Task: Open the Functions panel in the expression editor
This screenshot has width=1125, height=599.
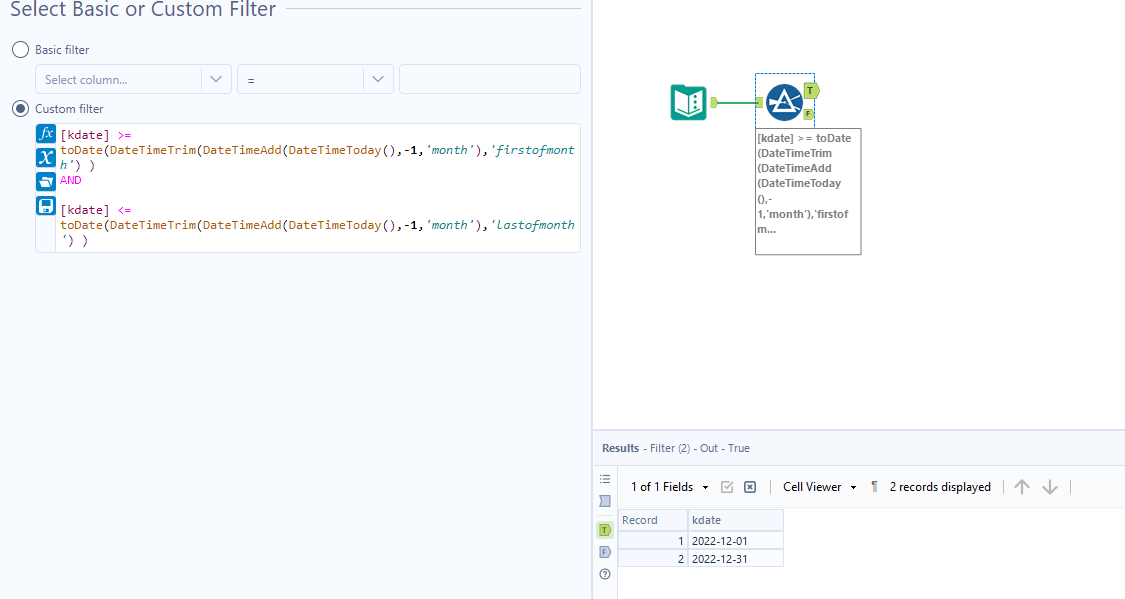Action: (x=46, y=133)
